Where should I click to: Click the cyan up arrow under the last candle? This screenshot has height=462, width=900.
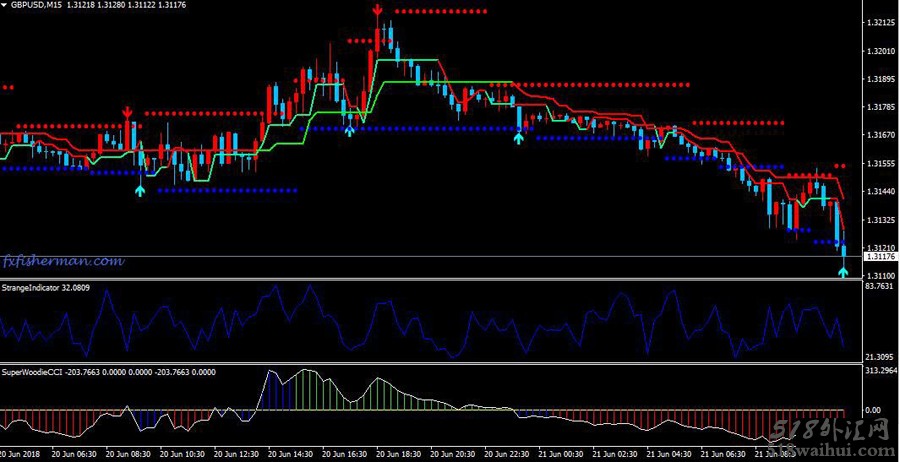click(x=843, y=271)
